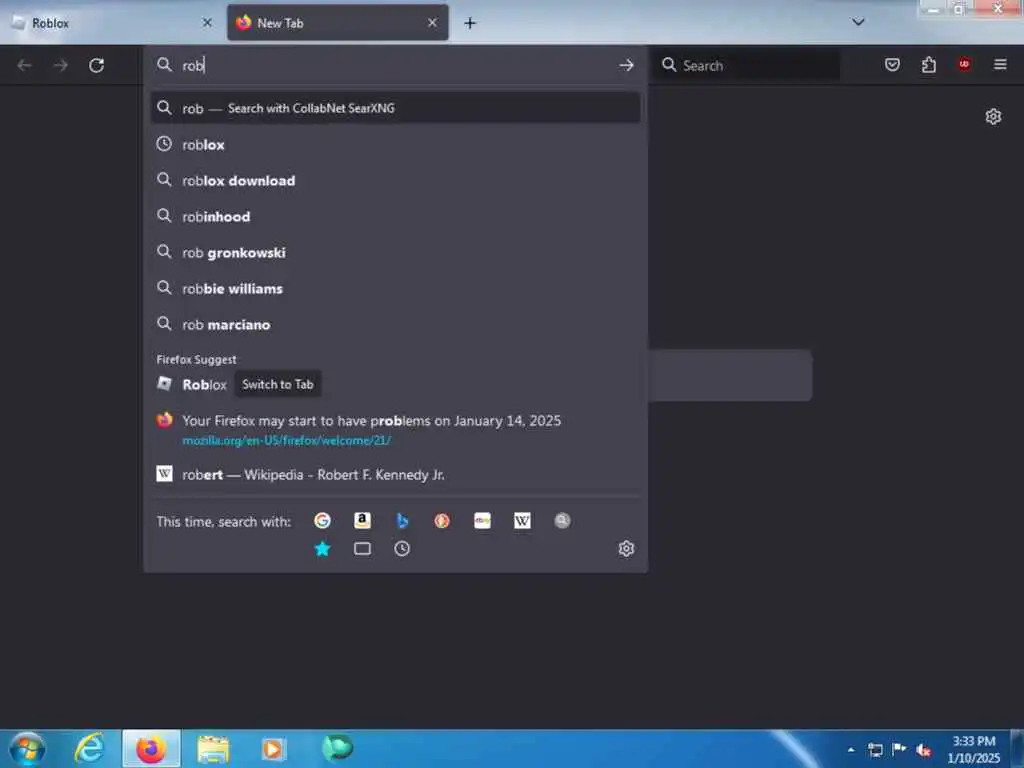Search this time with DuckDuckGo
The width and height of the screenshot is (1024, 768).
442,520
